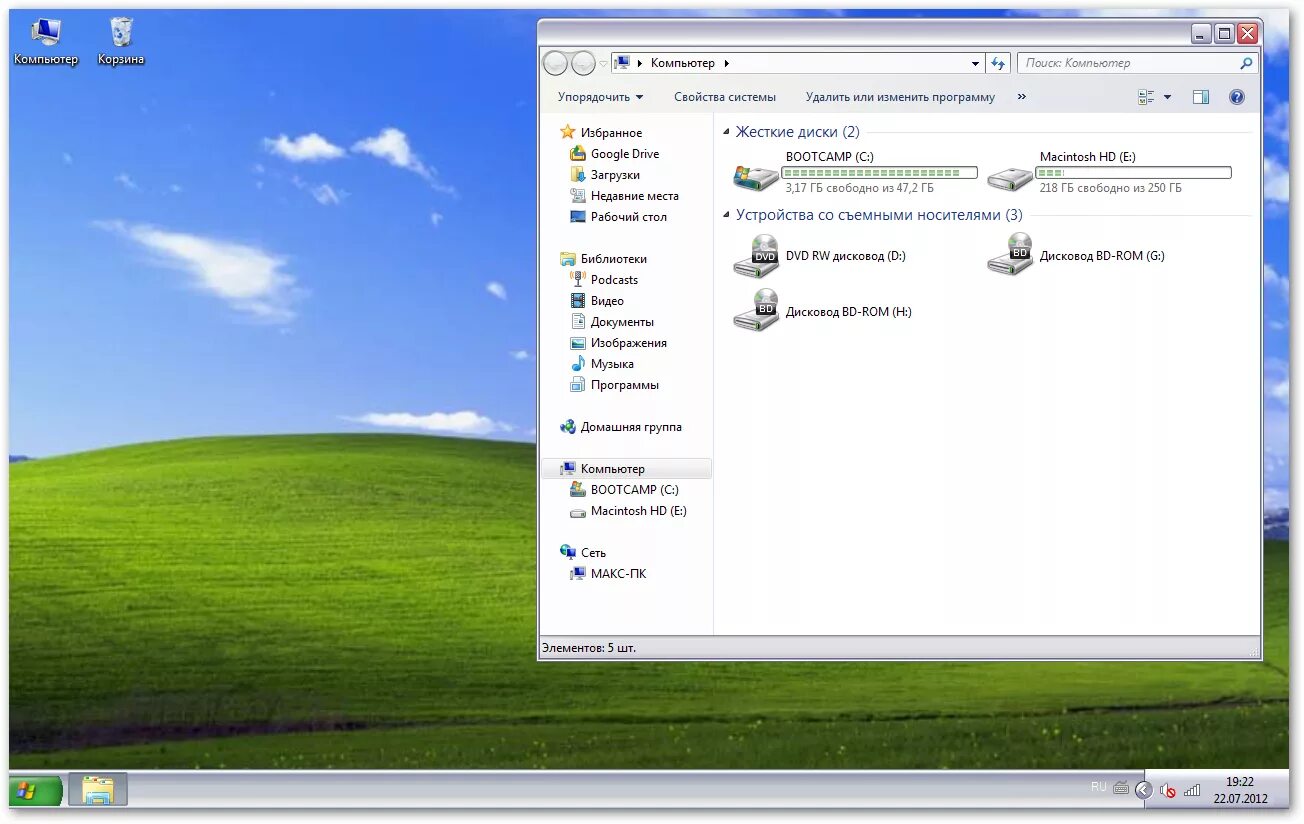Click text 218 ГБ свободно из 250 ГБ
The image size is (1304, 824).
pyautogui.click(x=1110, y=188)
